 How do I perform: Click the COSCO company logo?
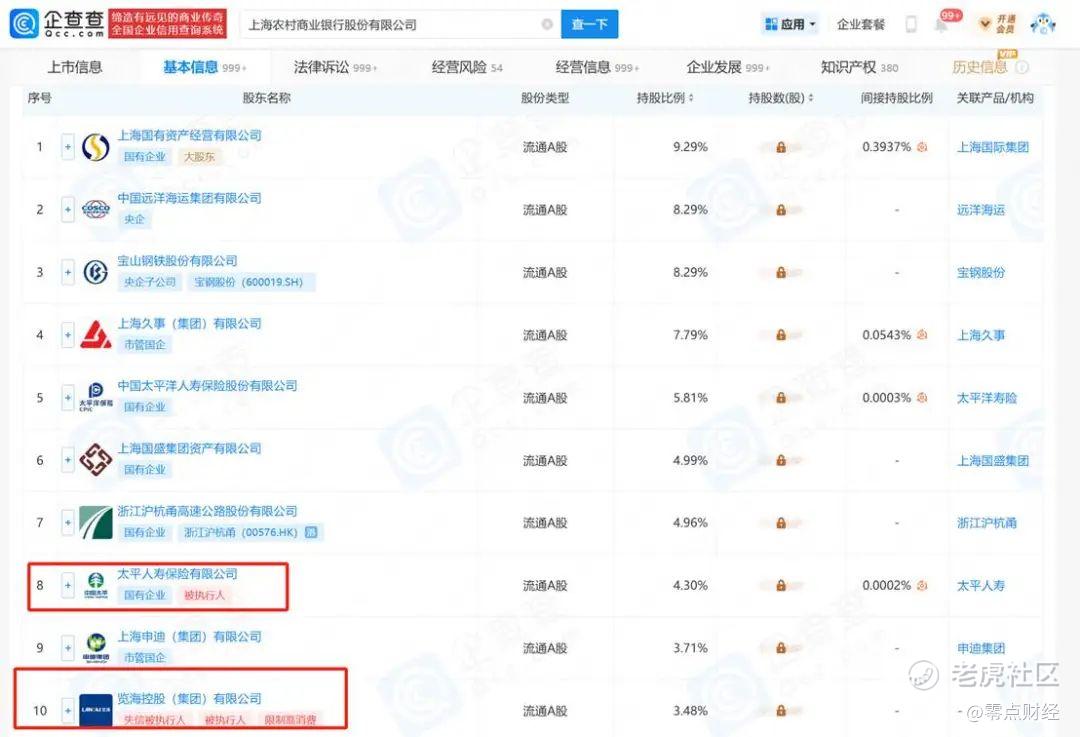pos(96,209)
